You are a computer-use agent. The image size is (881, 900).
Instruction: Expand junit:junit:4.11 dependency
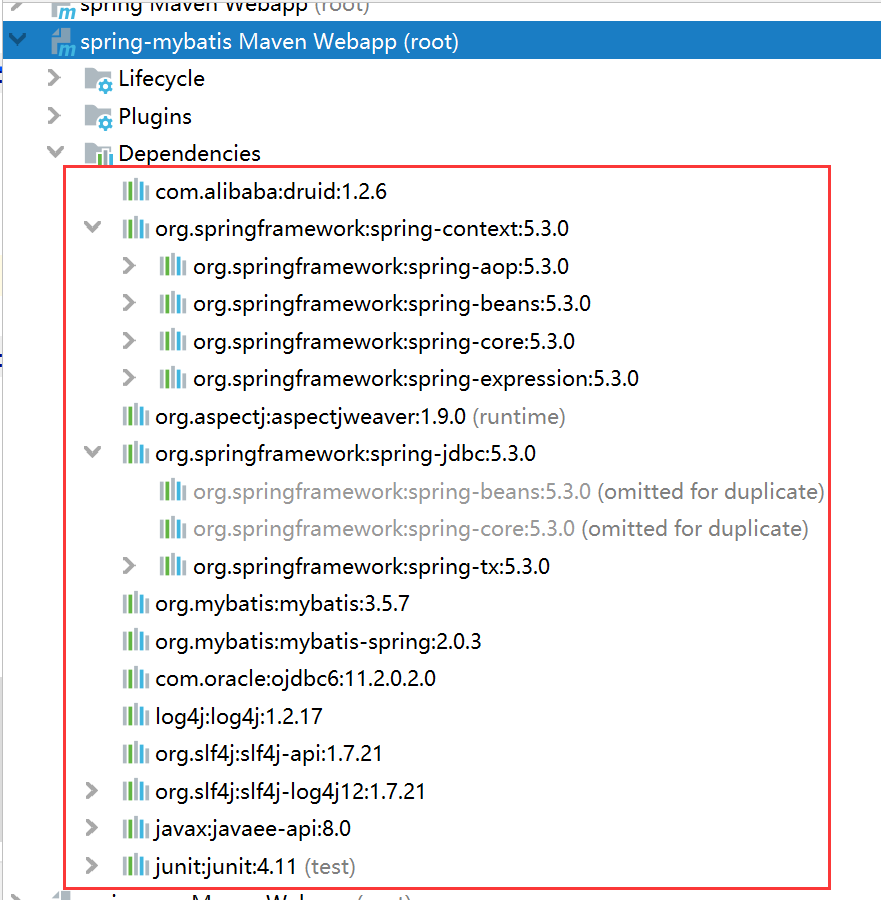(x=92, y=866)
